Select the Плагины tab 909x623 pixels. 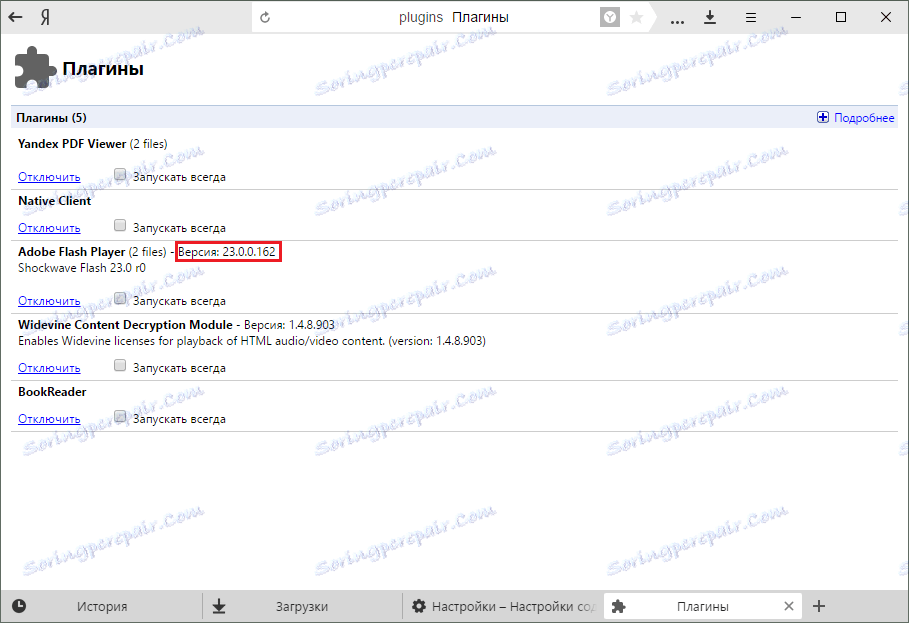click(703, 606)
